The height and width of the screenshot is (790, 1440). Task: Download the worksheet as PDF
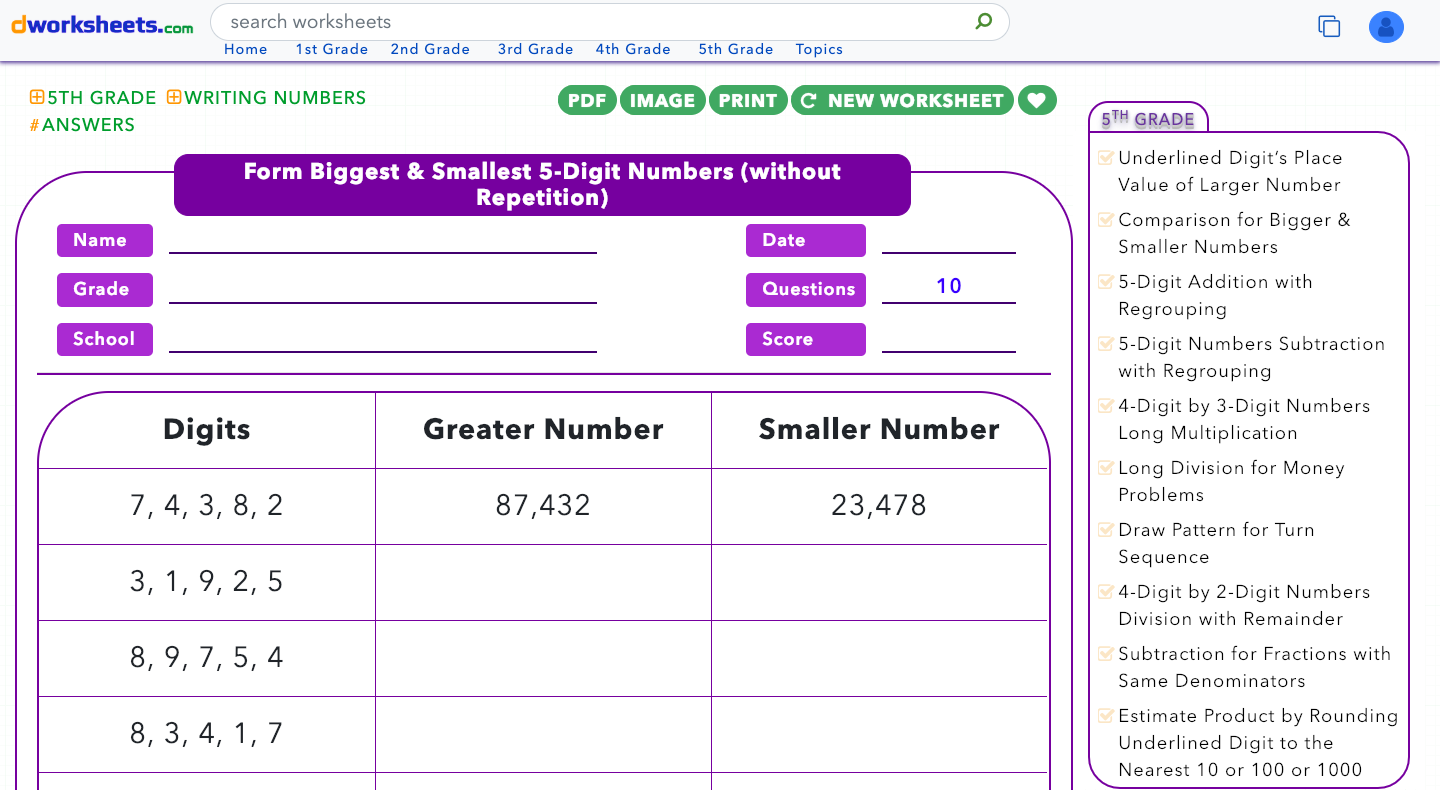point(587,100)
